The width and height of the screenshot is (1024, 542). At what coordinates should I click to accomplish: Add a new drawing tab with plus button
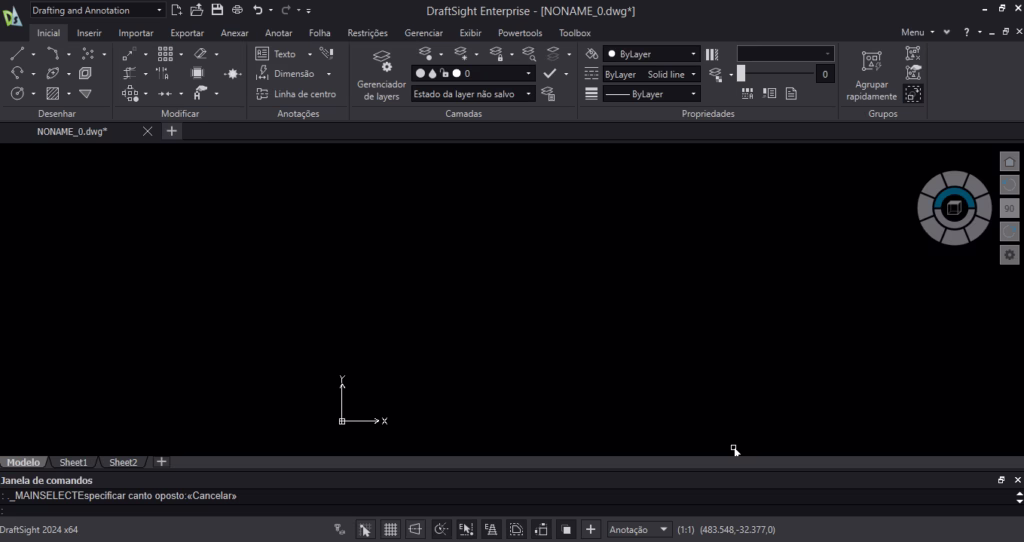172,131
